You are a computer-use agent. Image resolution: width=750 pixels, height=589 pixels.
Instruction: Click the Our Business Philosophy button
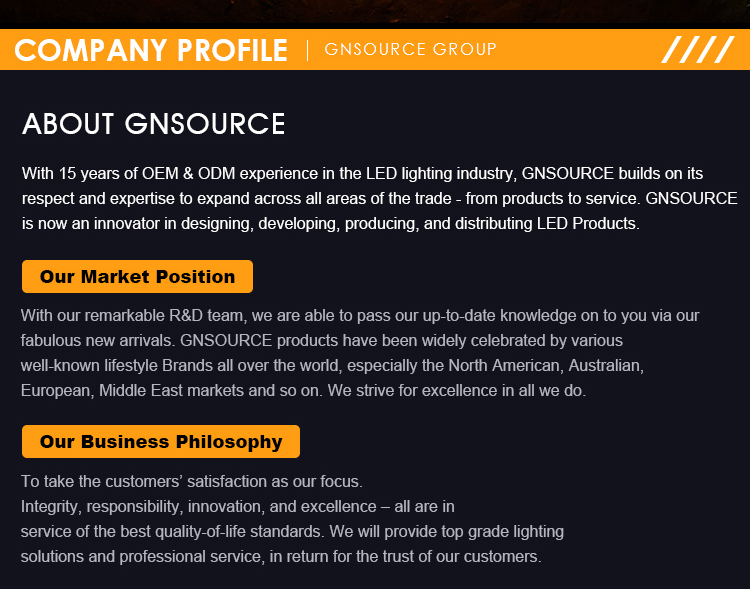tap(161, 442)
